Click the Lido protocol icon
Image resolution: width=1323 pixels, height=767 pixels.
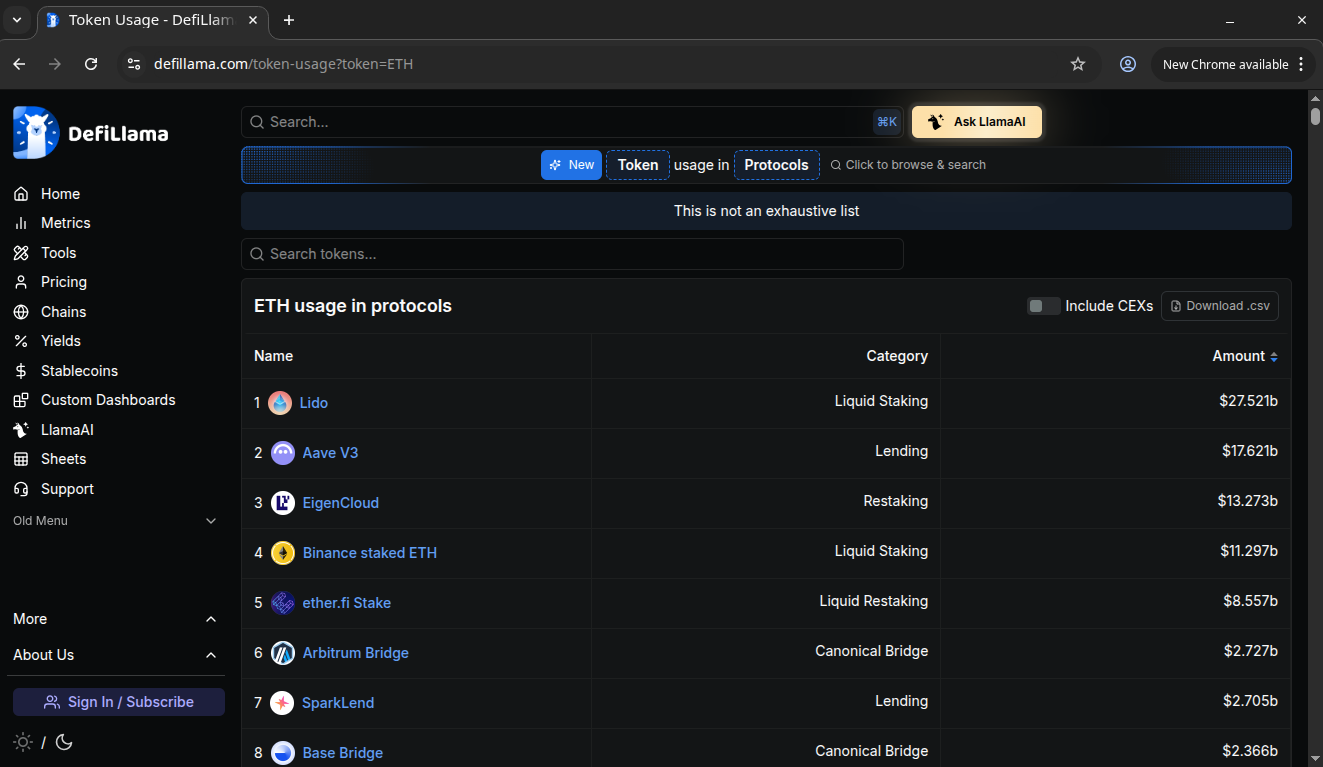pos(280,403)
